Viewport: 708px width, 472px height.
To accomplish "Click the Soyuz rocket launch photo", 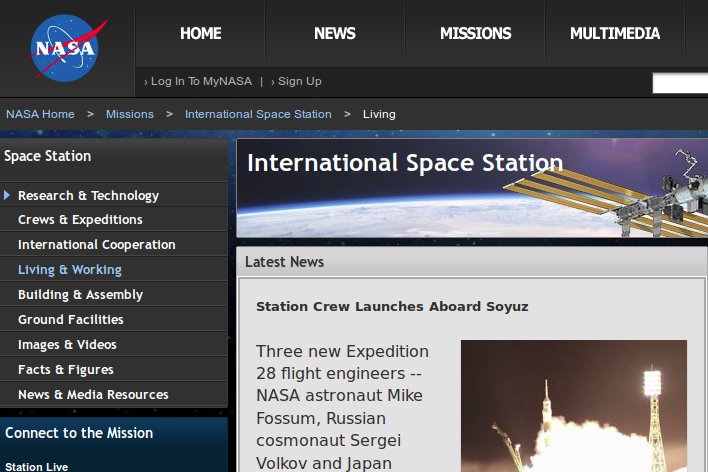I will (574, 406).
